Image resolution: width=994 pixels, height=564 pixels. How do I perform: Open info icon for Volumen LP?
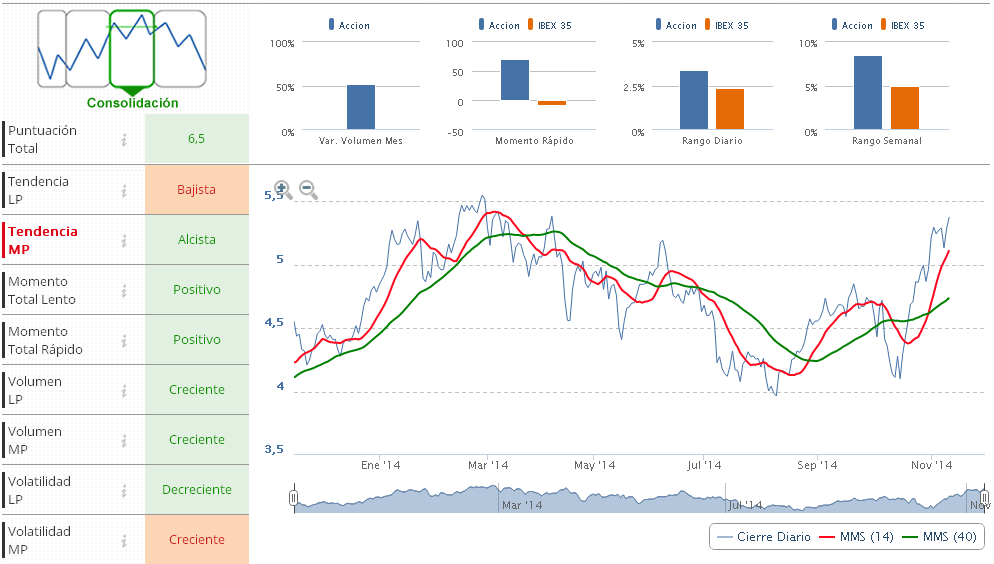pyautogui.click(x=125, y=390)
